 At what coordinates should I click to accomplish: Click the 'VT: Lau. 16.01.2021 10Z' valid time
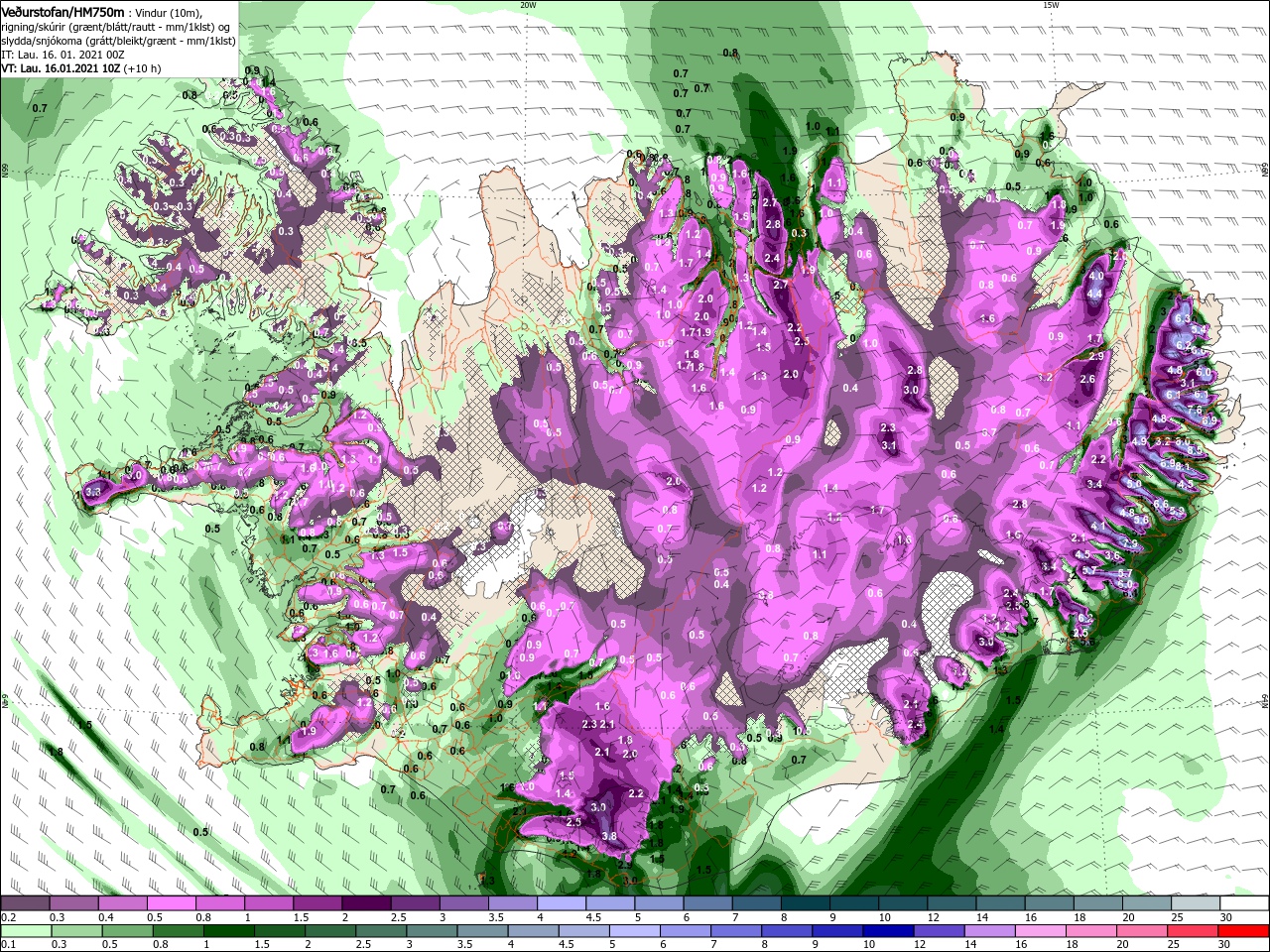[62, 68]
